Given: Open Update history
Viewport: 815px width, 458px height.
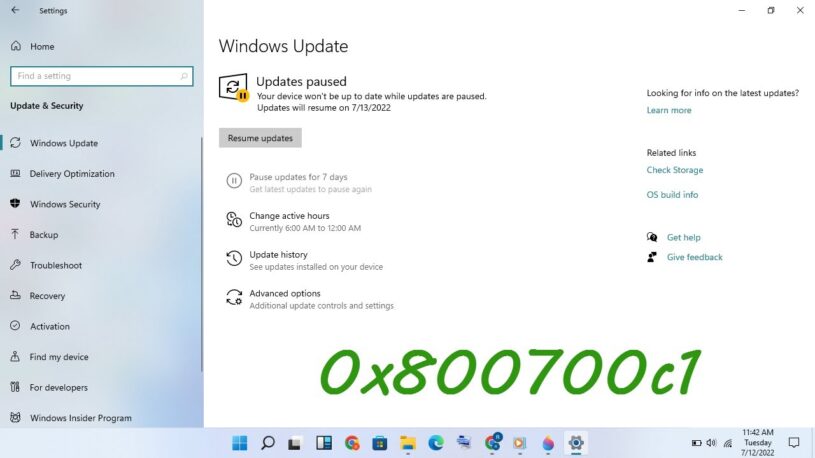Looking at the screenshot, I should point(304,260).
